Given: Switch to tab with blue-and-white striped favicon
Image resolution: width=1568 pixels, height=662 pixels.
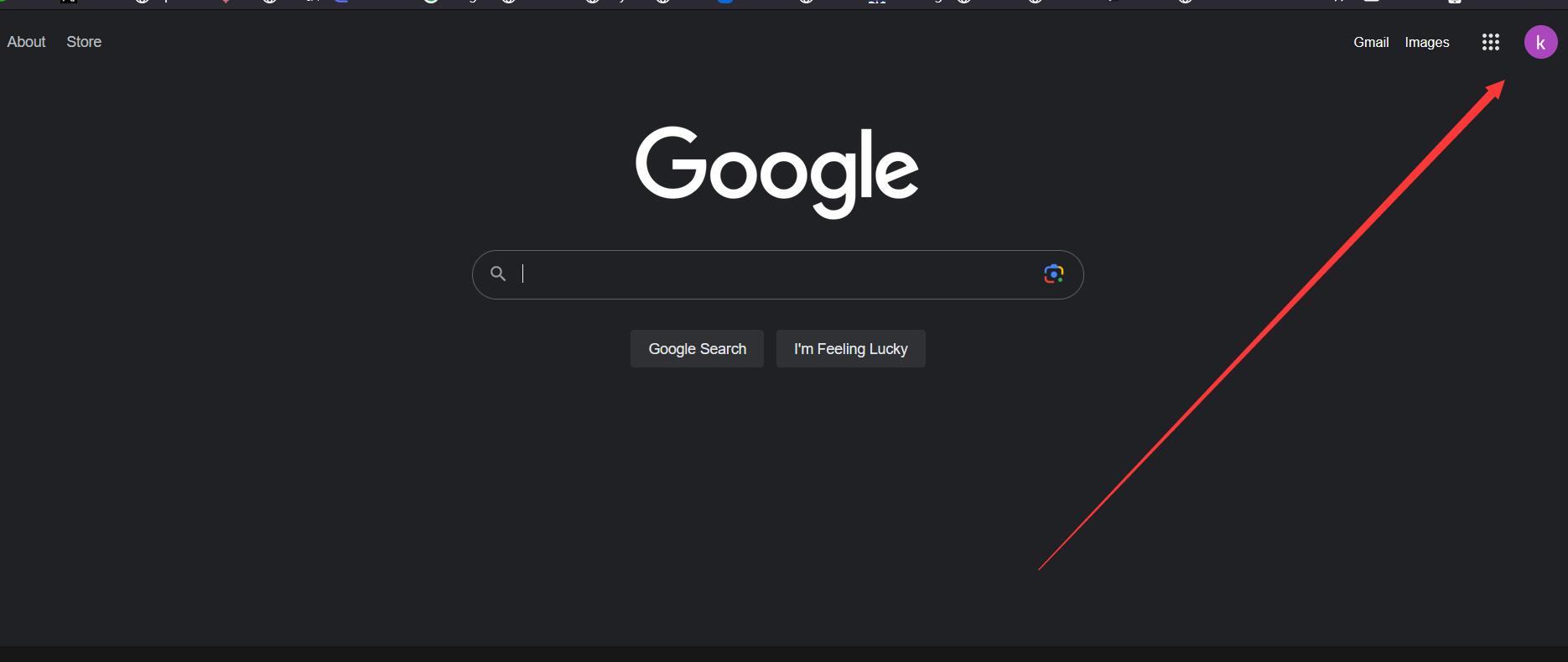Looking at the screenshot, I should tap(876, 2).
